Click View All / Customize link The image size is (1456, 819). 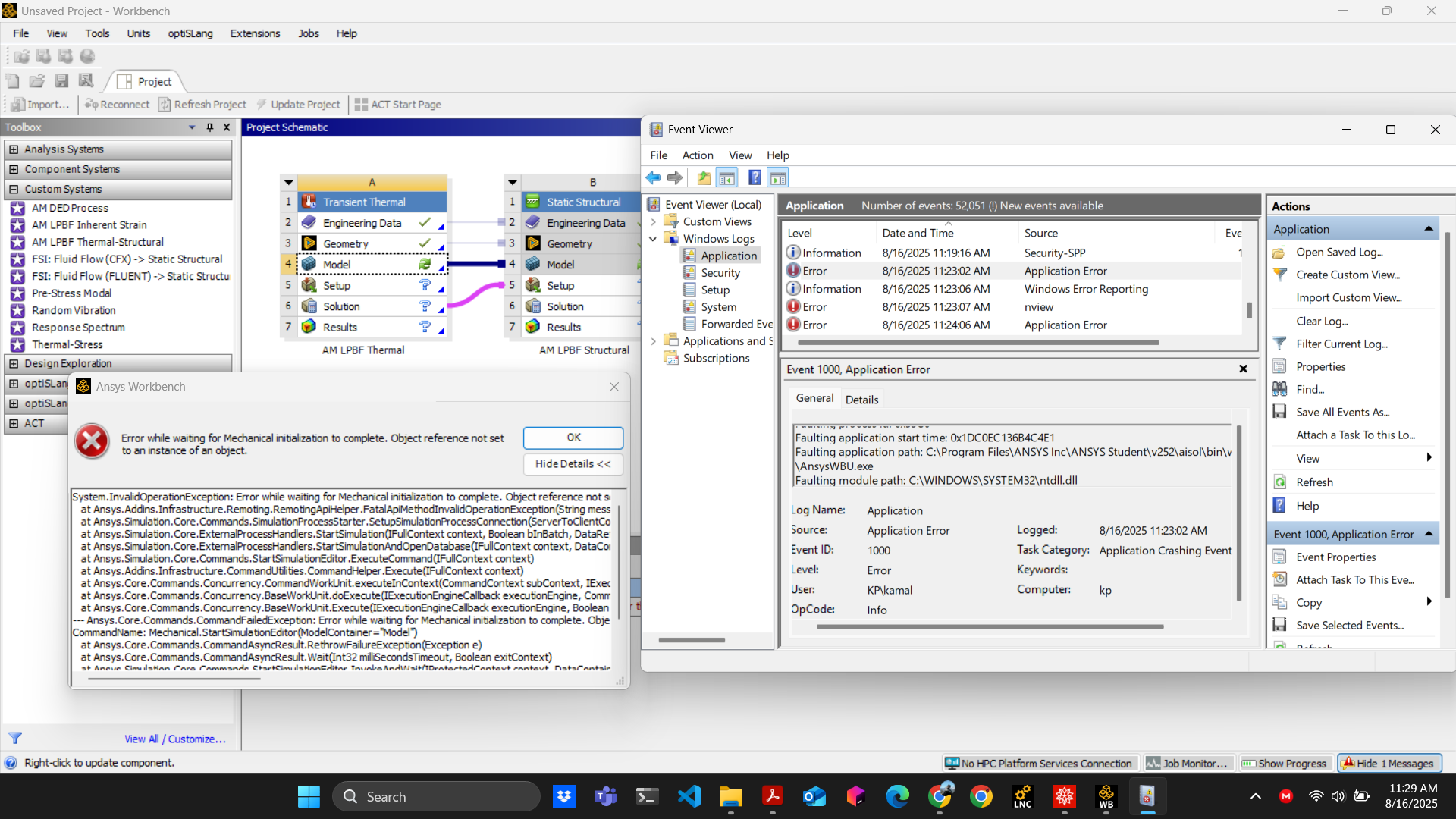tap(175, 739)
